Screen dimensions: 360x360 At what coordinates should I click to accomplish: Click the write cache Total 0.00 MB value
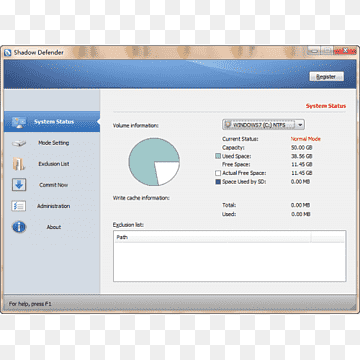point(300,205)
